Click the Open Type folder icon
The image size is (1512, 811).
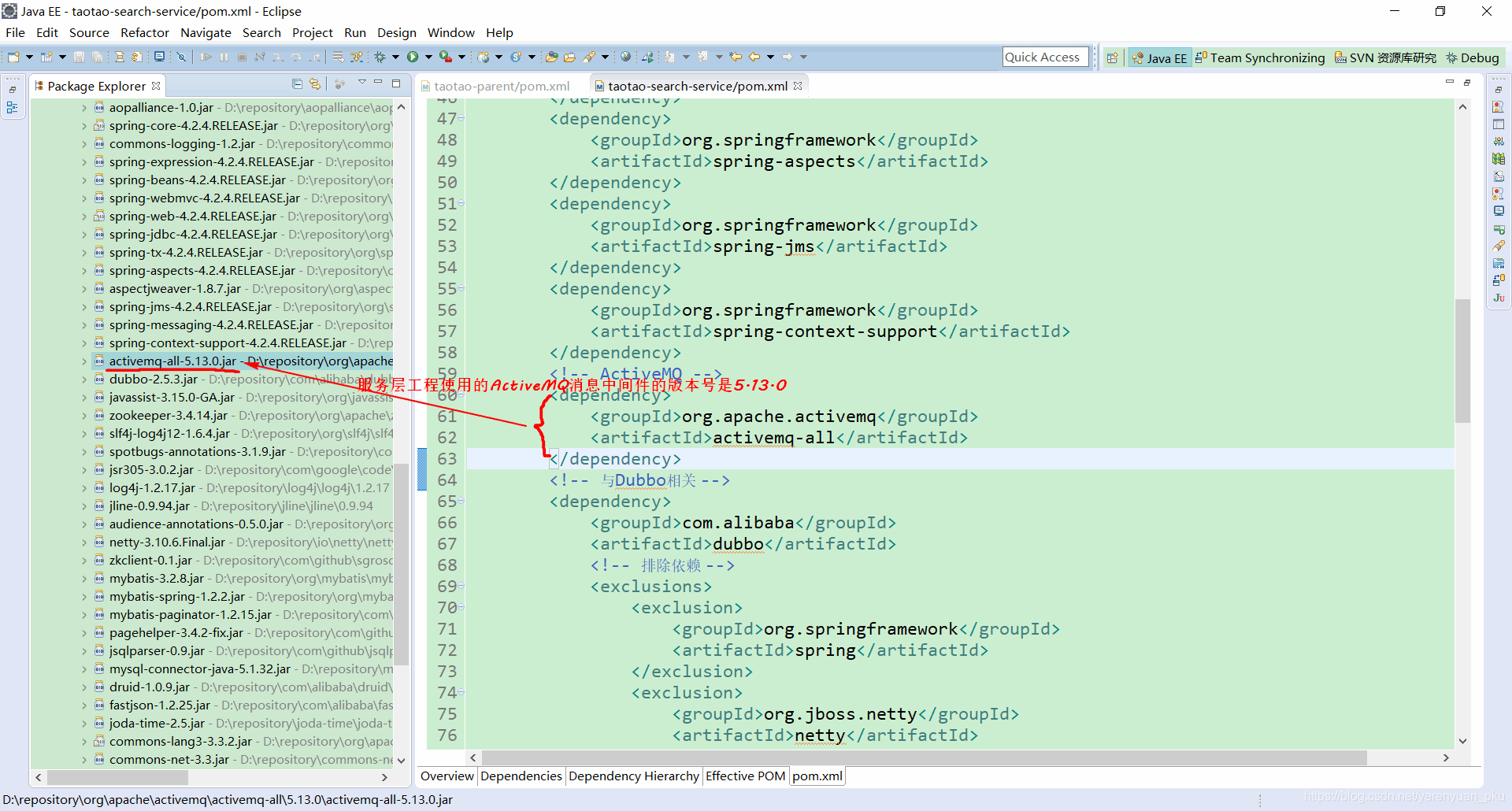point(551,57)
